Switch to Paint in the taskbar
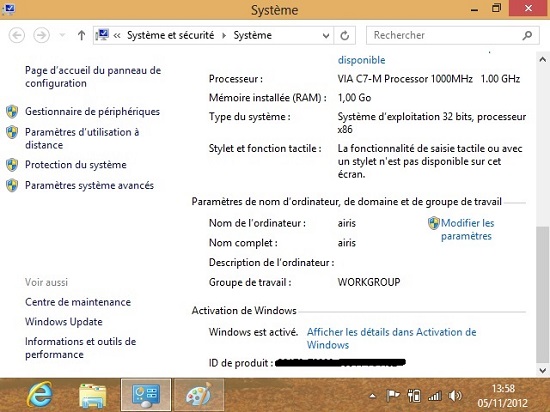The width and height of the screenshot is (550, 412). pos(199,395)
